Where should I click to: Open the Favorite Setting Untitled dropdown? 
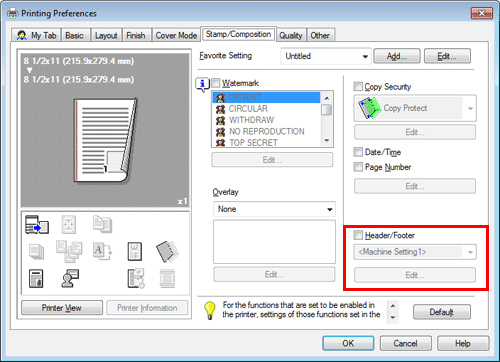click(x=326, y=56)
